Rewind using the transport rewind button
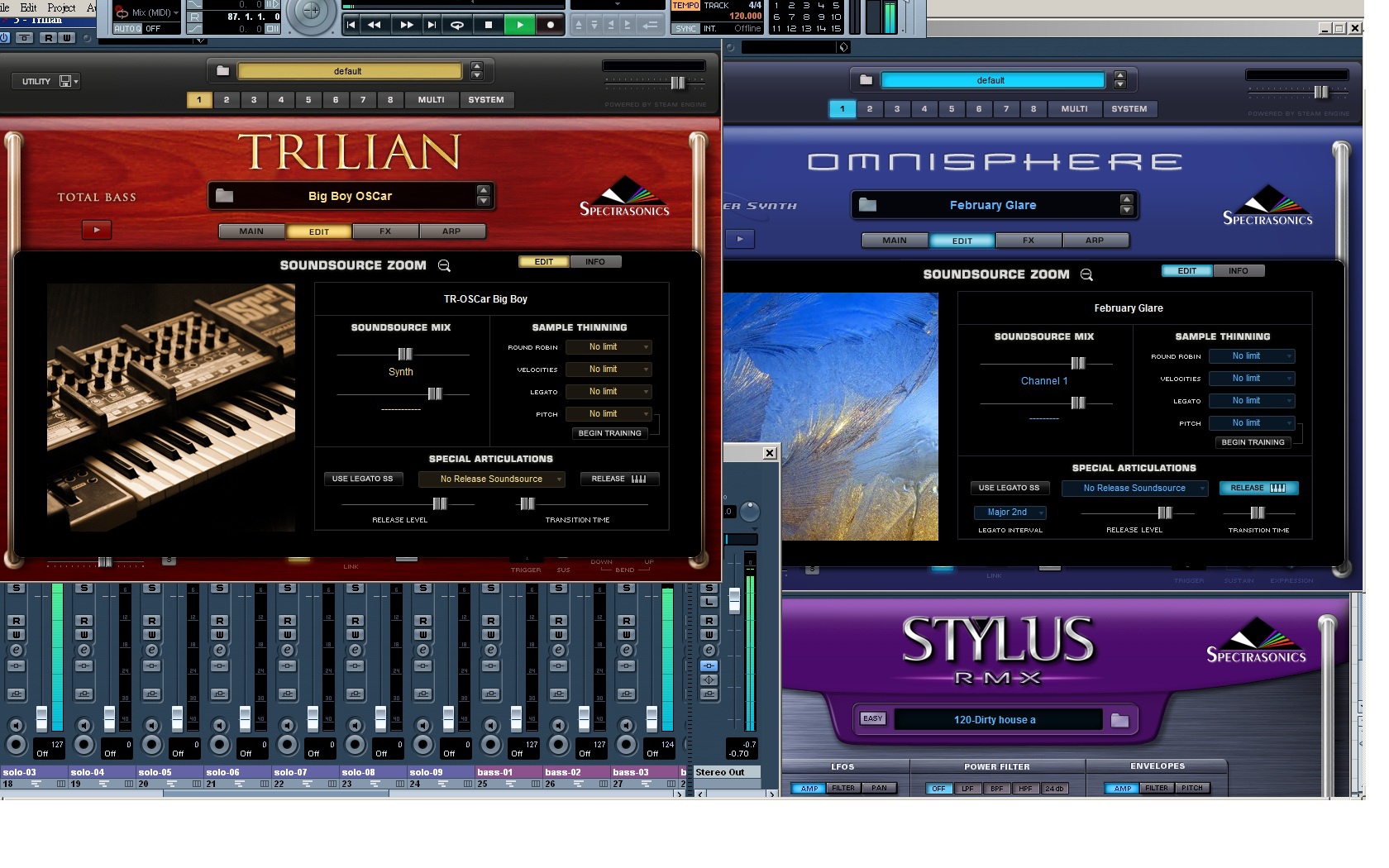The width and height of the screenshot is (1389, 868). click(375, 25)
